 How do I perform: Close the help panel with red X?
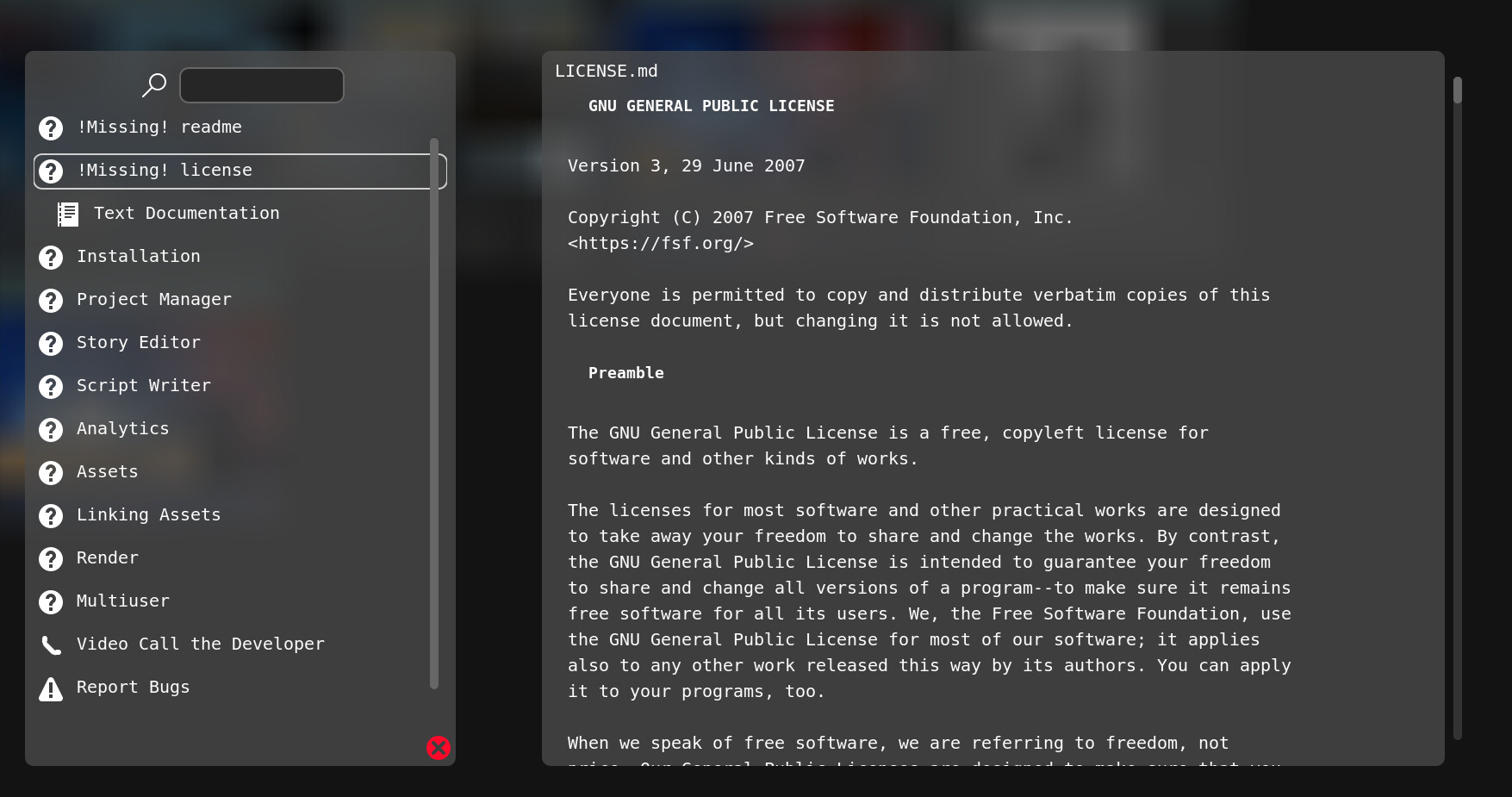coord(439,748)
